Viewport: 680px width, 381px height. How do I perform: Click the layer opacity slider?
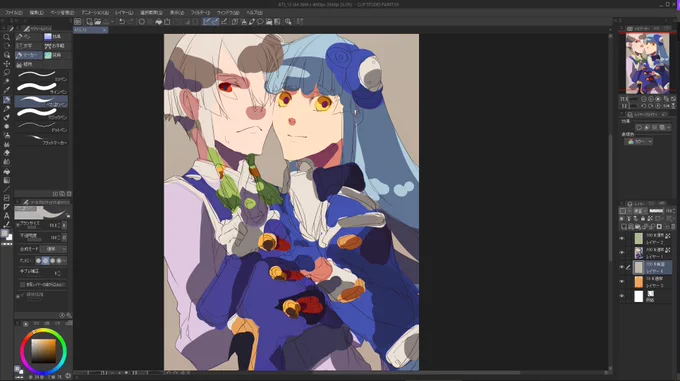[x=655, y=211]
